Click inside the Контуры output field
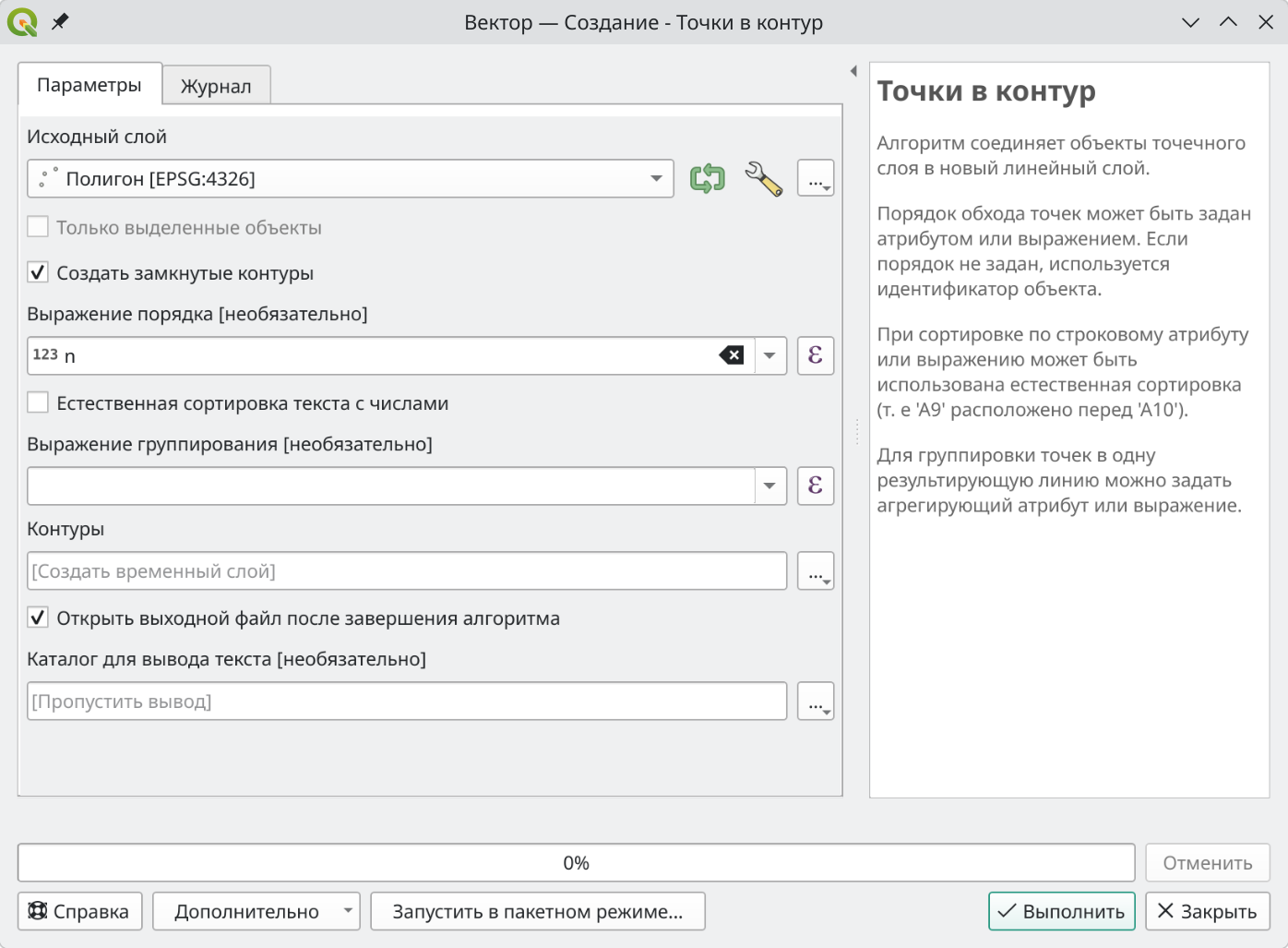 [x=406, y=571]
